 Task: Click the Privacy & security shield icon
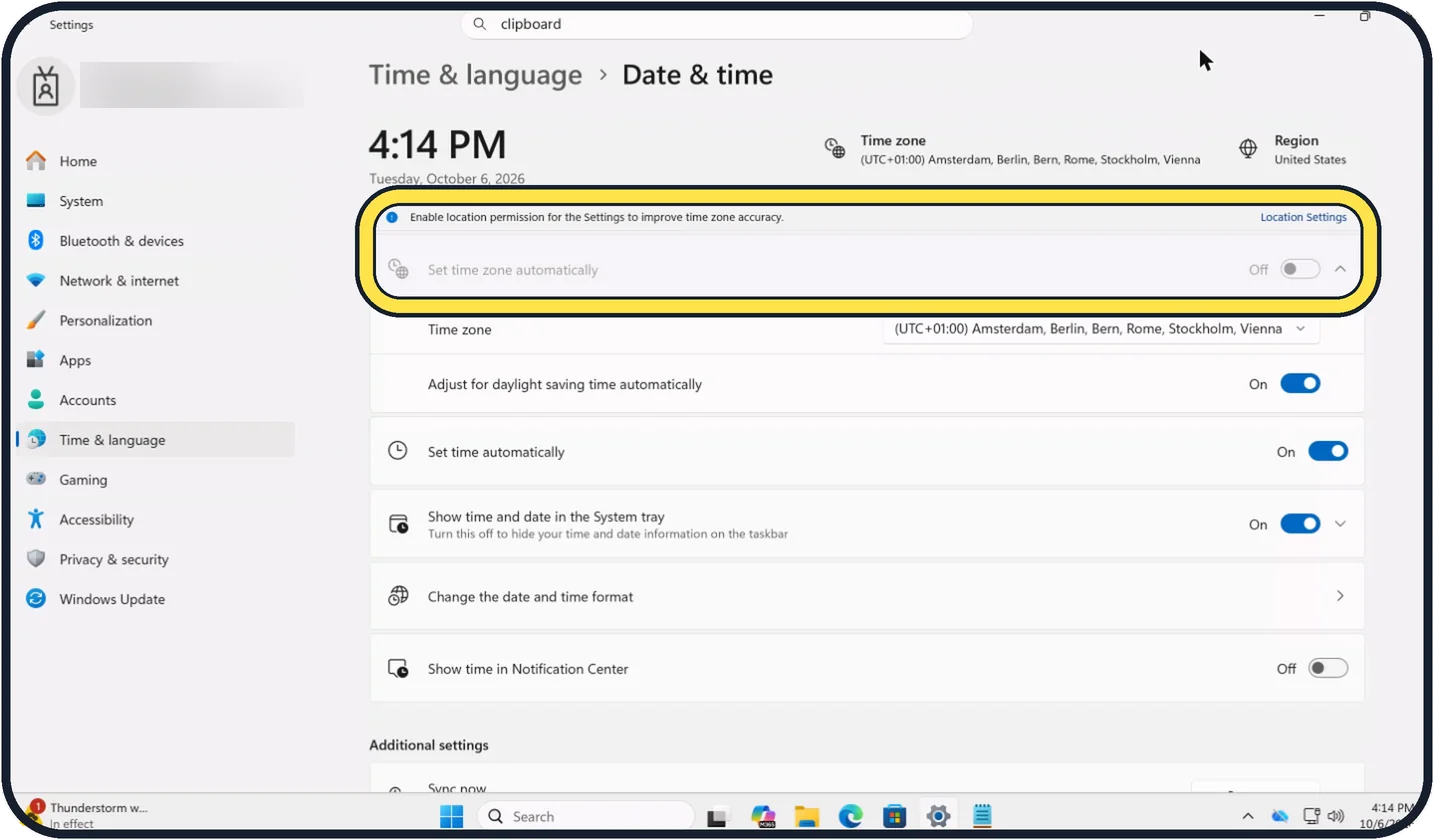pyautogui.click(x=36, y=559)
